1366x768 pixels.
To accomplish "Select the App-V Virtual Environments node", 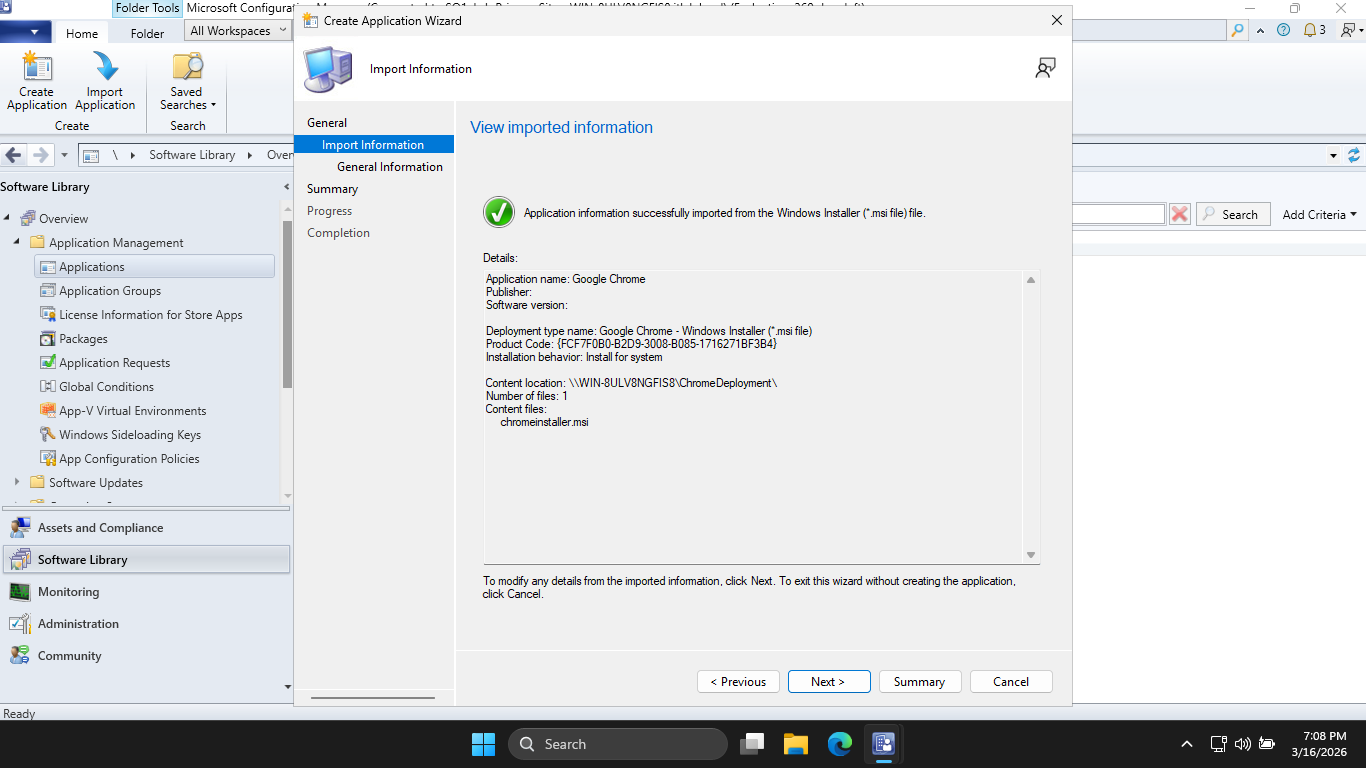I will click(x=132, y=411).
